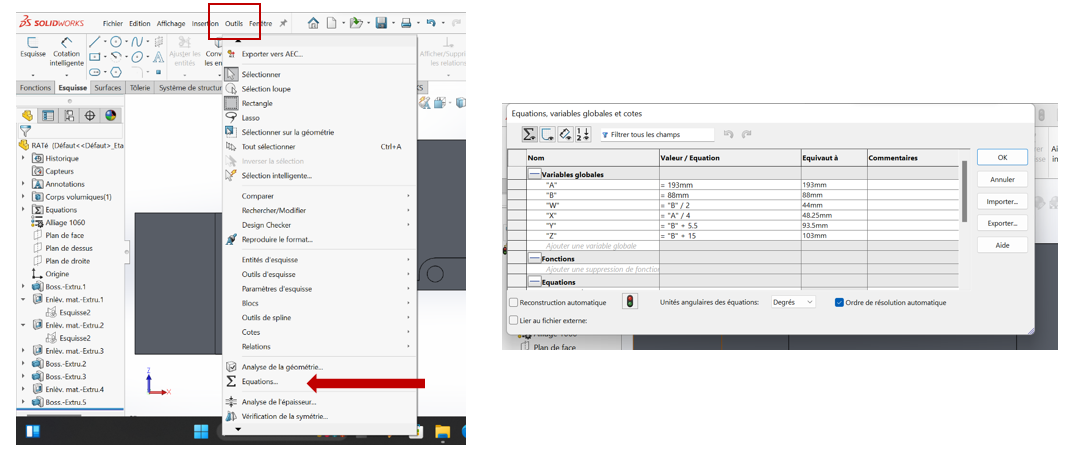Switch to the Surfaces tab

pyautogui.click(x=107, y=88)
